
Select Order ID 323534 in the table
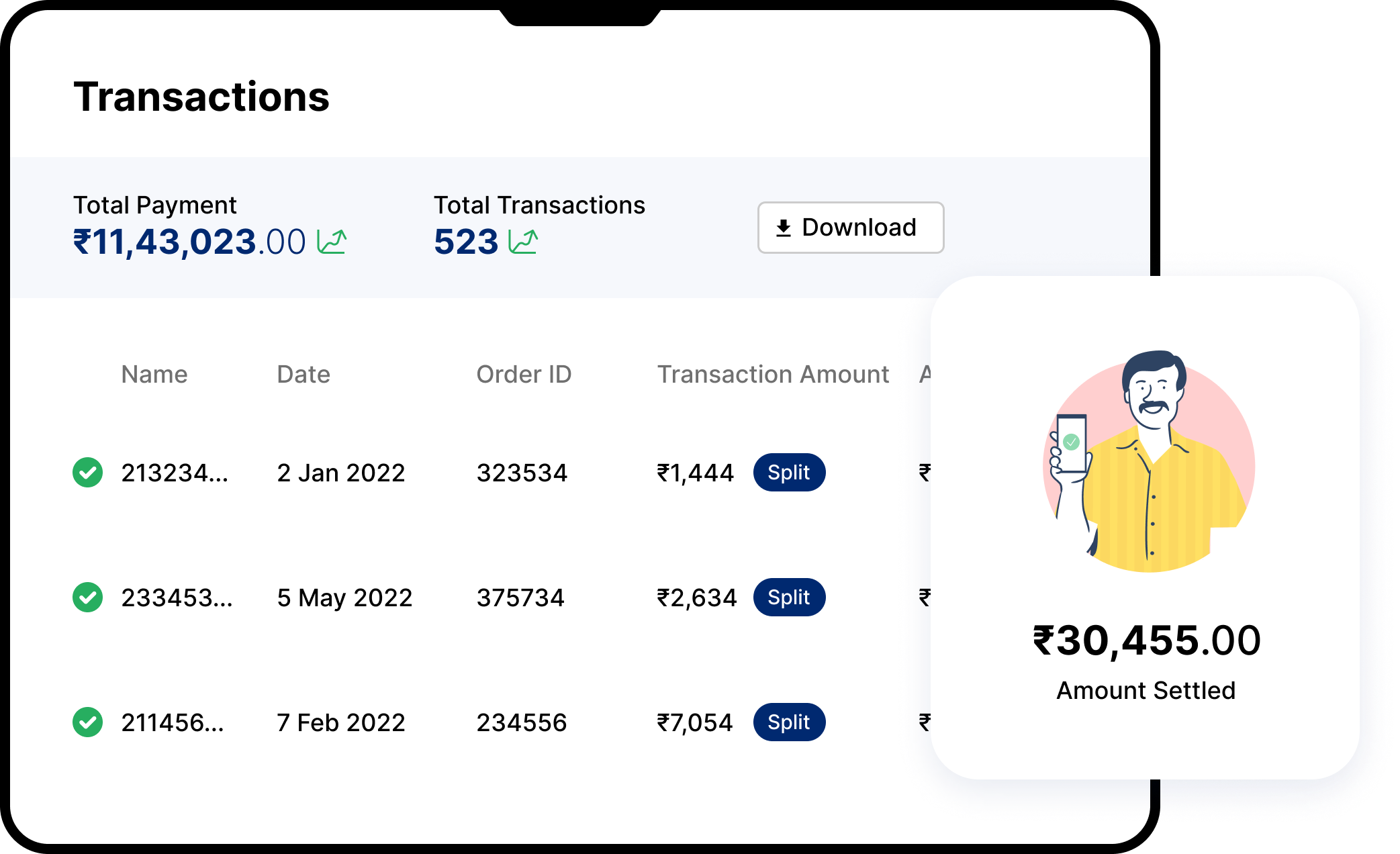click(x=523, y=473)
